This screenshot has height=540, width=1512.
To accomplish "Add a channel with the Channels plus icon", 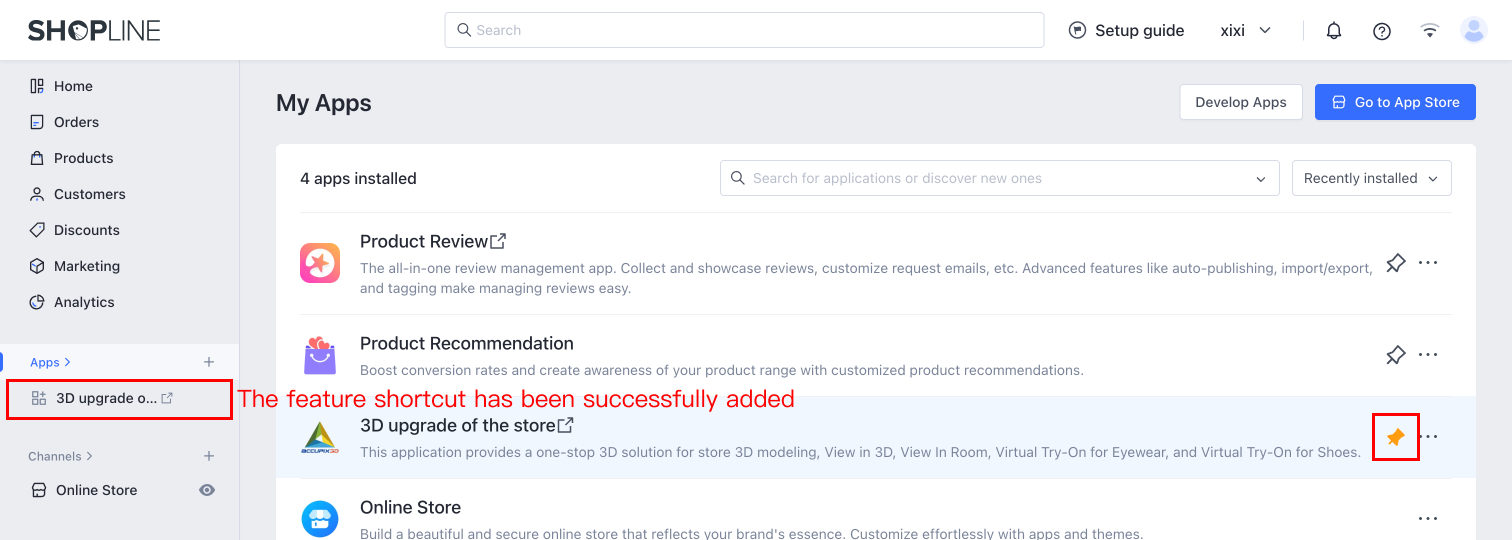I will tap(209, 456).
